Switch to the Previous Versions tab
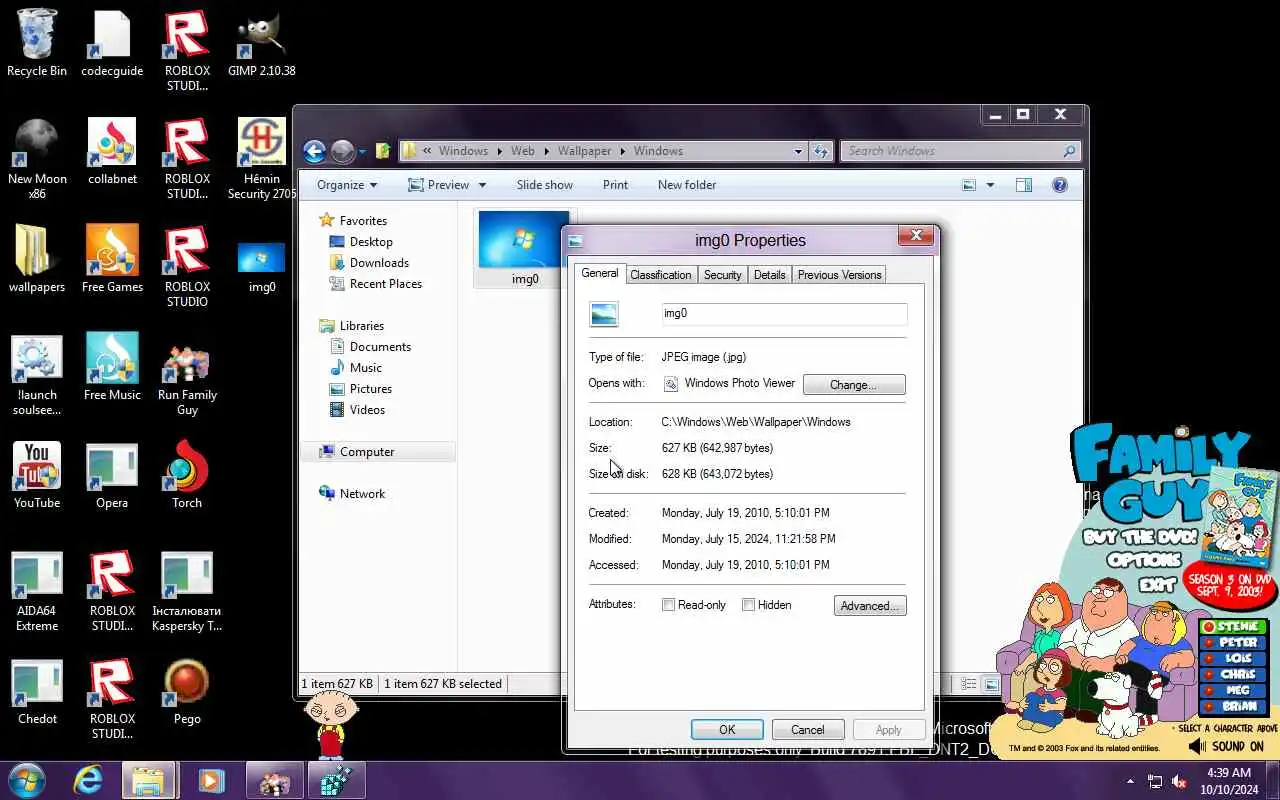Image resolution: width=1280 pixels, height=800 pixels. tap(839, 275)
